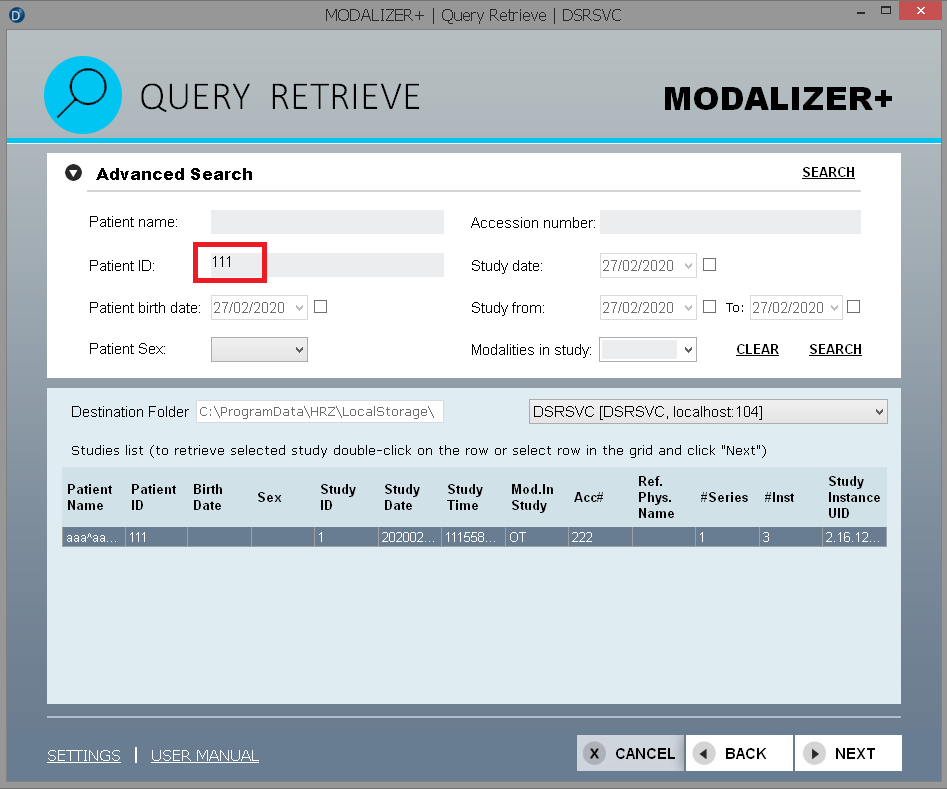Collapse the Advanced Search section arrow
Viewport: 947px width, 789px height.
pyautogui.click(x=73, y=173)
